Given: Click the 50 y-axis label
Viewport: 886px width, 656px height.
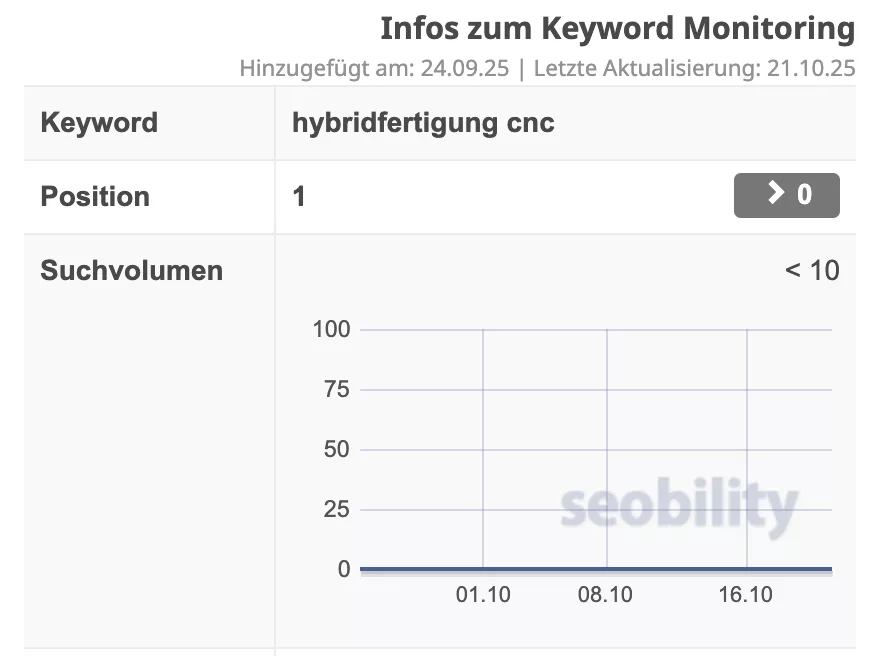Looking at the screenshot, I should tap(337, 449).
